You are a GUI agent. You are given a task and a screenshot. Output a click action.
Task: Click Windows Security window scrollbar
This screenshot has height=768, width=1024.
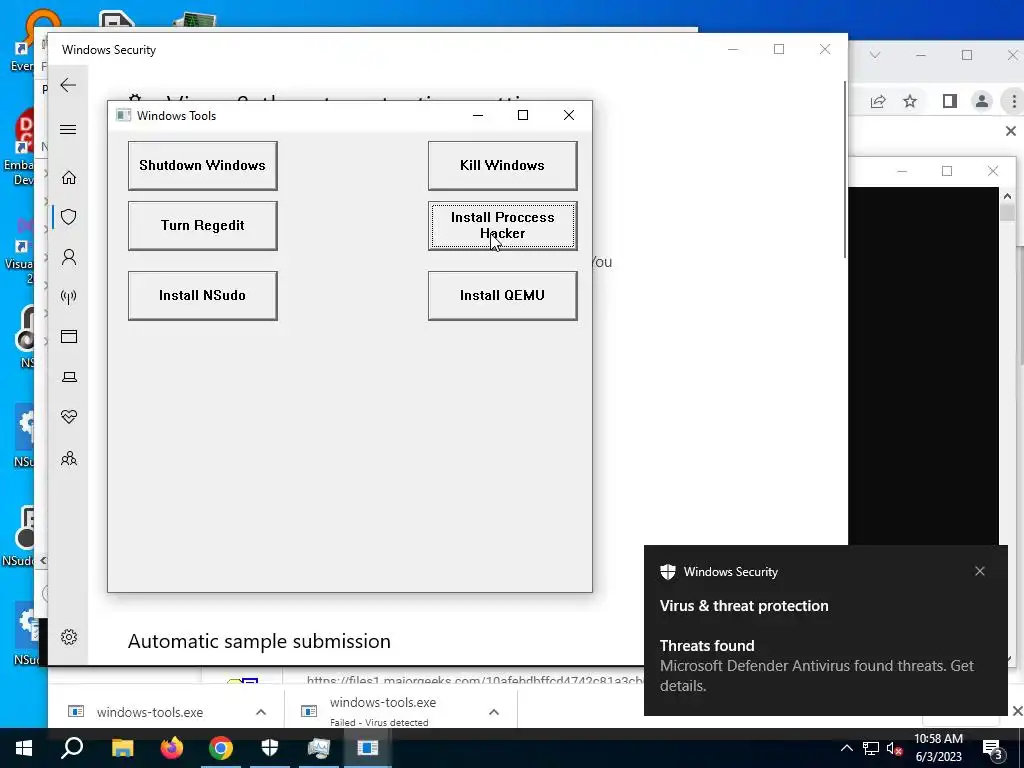click(x=845, y=170)
